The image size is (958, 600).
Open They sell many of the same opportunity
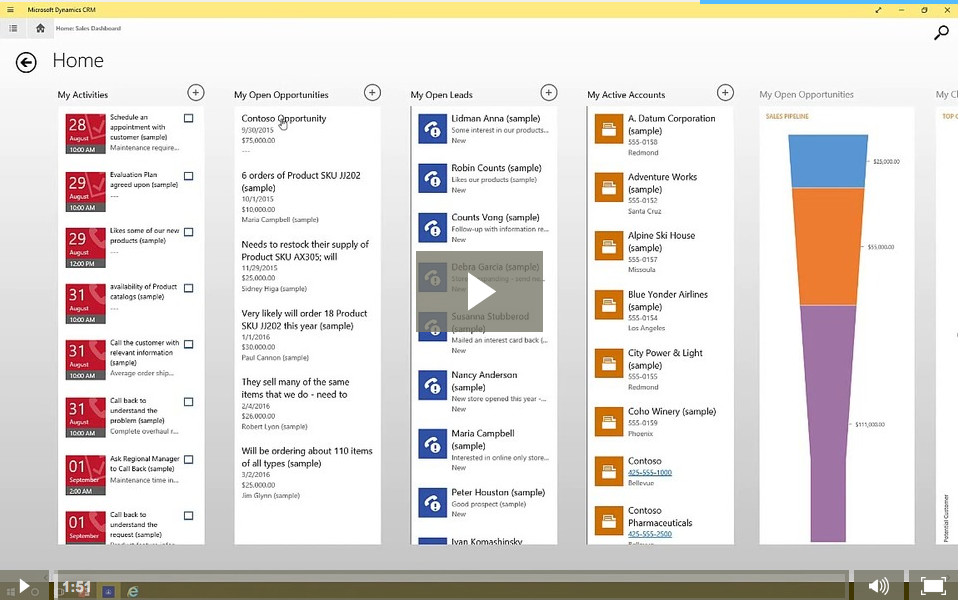pyautogui.click(x=295, y=388)
